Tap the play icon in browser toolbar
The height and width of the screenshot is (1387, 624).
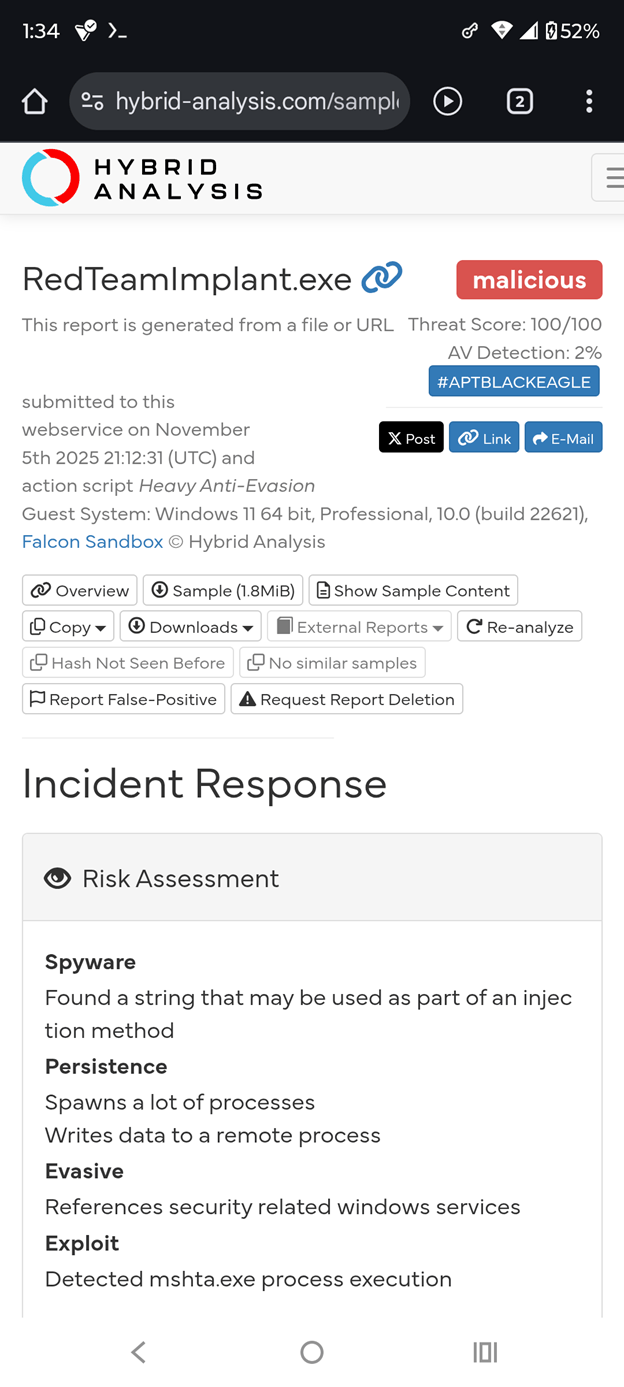[x=447, y=101]
